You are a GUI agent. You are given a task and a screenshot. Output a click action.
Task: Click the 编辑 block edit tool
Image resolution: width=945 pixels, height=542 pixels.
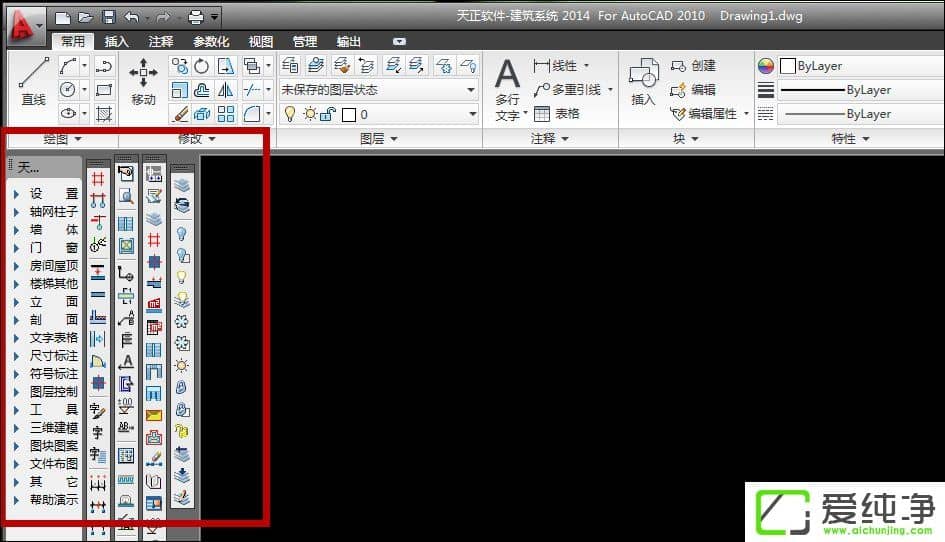click(693, 90)
